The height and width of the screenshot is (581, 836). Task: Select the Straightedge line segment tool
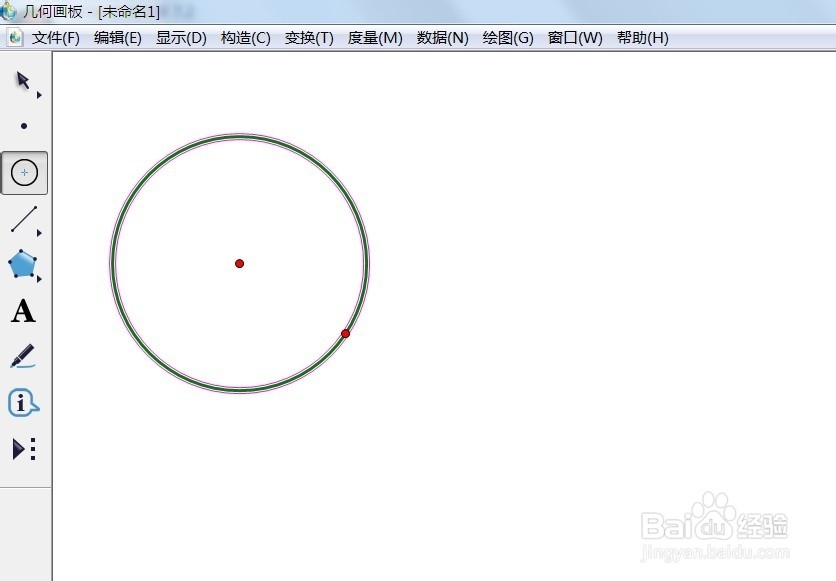pos(23,219)
